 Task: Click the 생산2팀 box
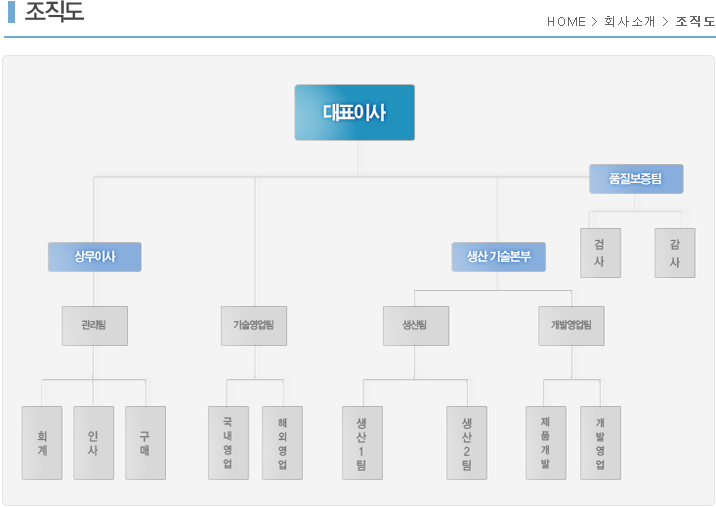467,443
